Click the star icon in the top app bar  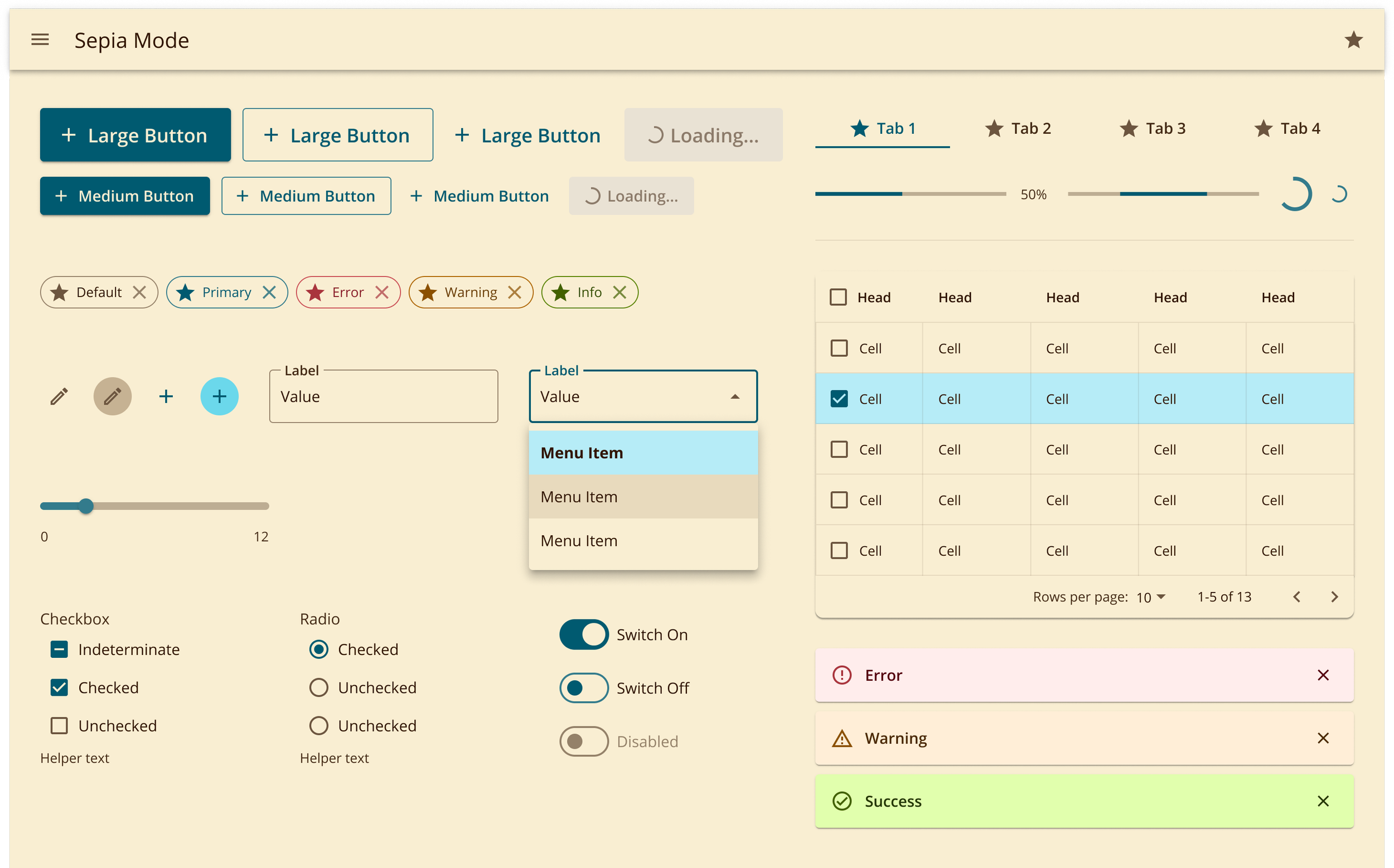tap(1353, 40)
